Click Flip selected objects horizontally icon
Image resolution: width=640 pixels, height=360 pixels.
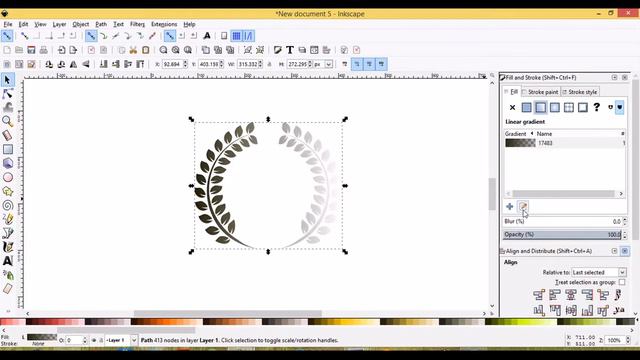tap(73, 64)
